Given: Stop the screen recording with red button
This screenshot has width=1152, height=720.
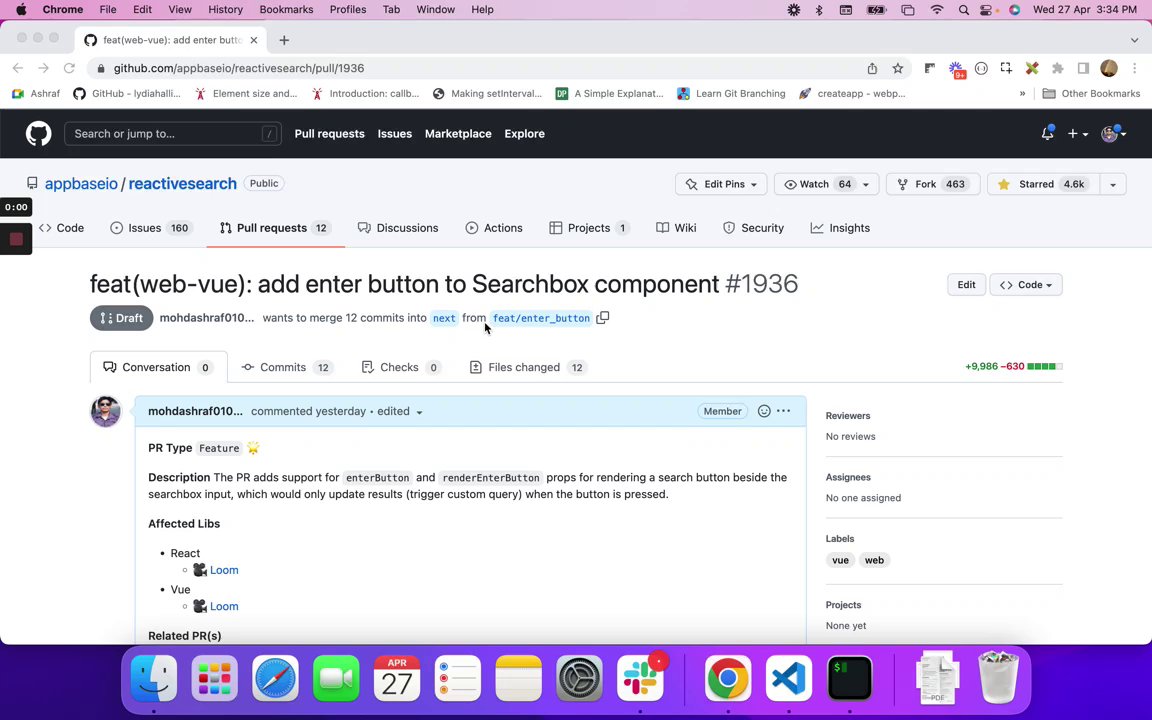Looking at the screenshot, I should click(15, 239).
